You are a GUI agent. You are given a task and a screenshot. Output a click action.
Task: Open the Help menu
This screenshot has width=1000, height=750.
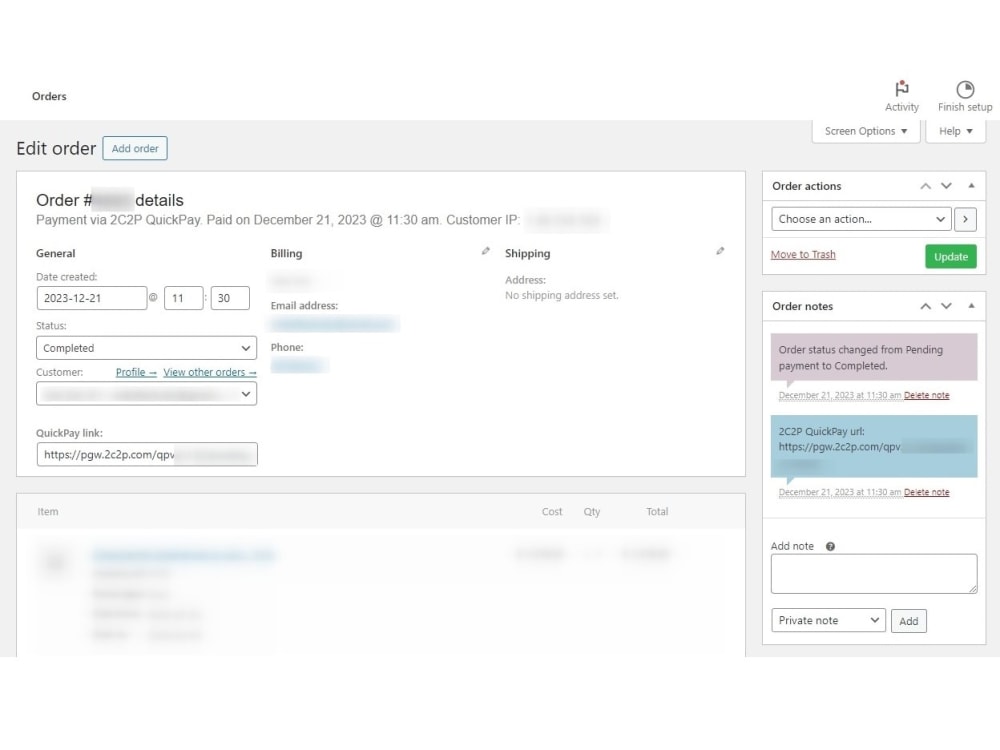955,131
